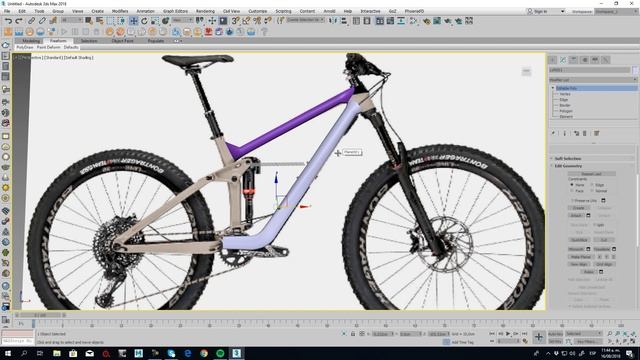
Task: Click the time slider handle
Action: point(40,315)
